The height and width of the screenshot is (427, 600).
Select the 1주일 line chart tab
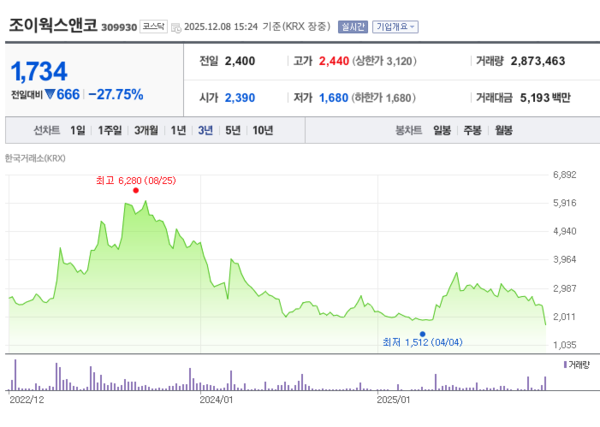(x=110, y=130)
